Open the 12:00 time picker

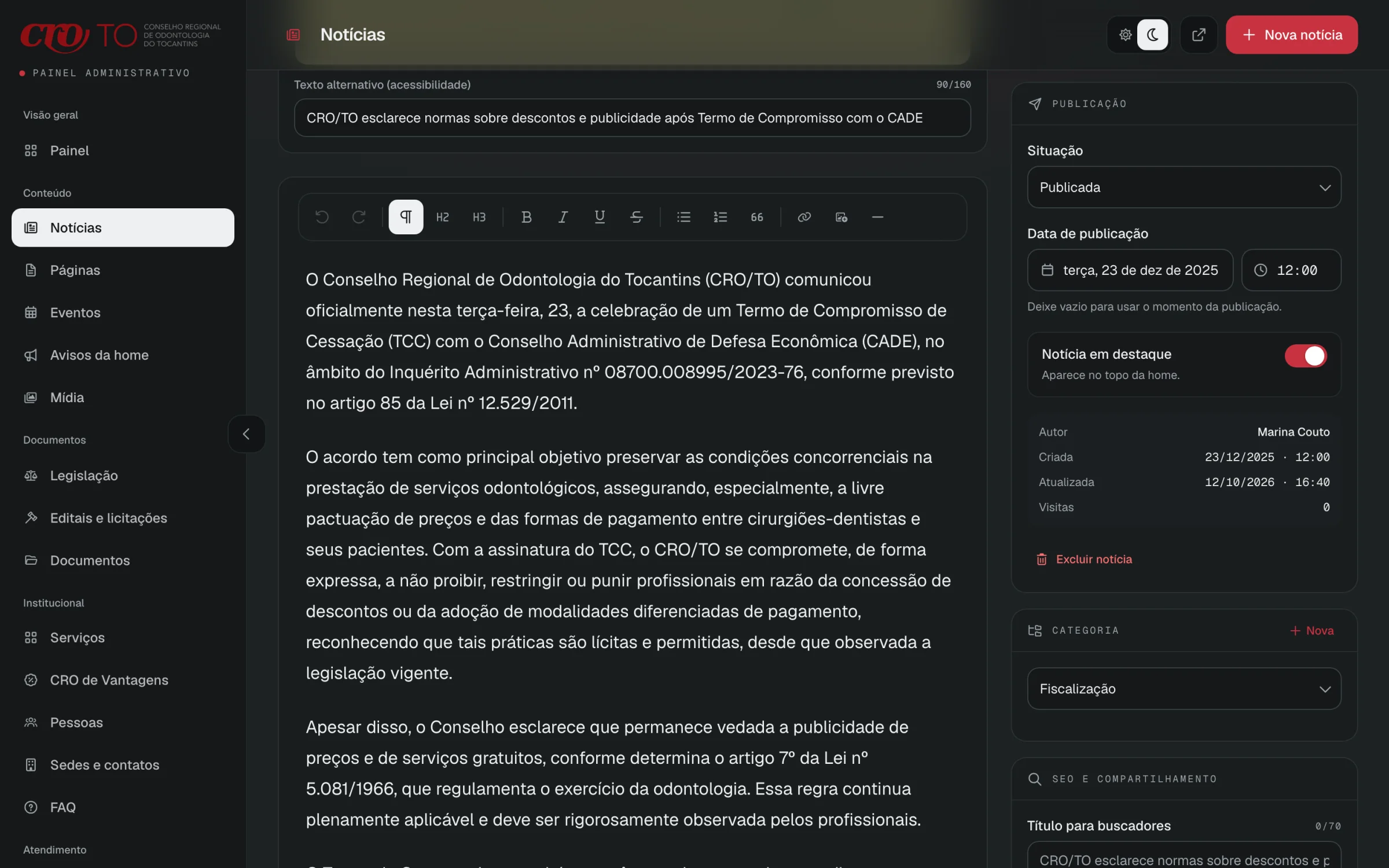pos(1291,270)
